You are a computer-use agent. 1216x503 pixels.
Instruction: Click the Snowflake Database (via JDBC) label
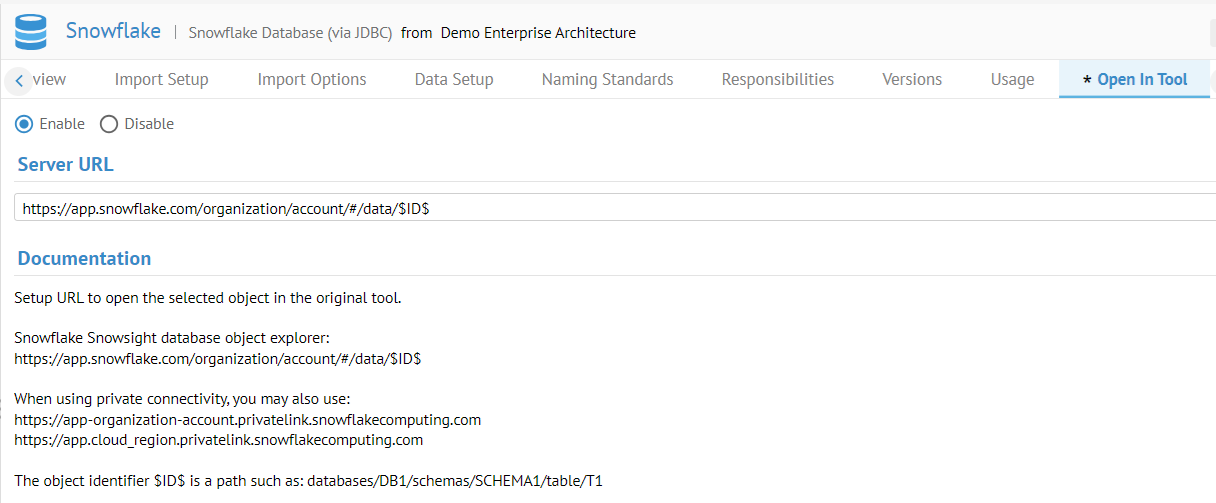pyautogui.click(x=291, y=33)
